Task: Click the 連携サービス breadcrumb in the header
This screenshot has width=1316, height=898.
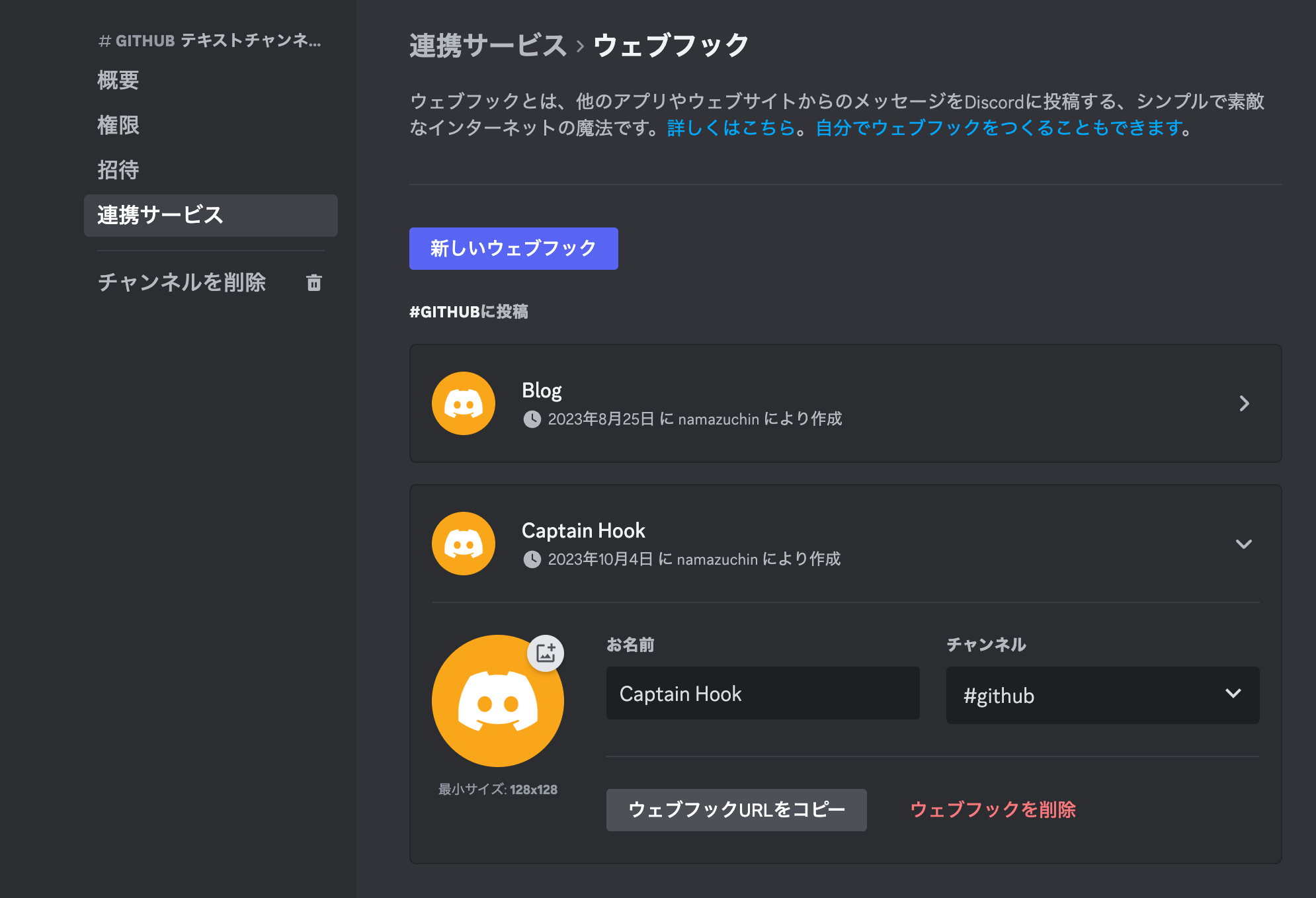Action: point(488,46)
